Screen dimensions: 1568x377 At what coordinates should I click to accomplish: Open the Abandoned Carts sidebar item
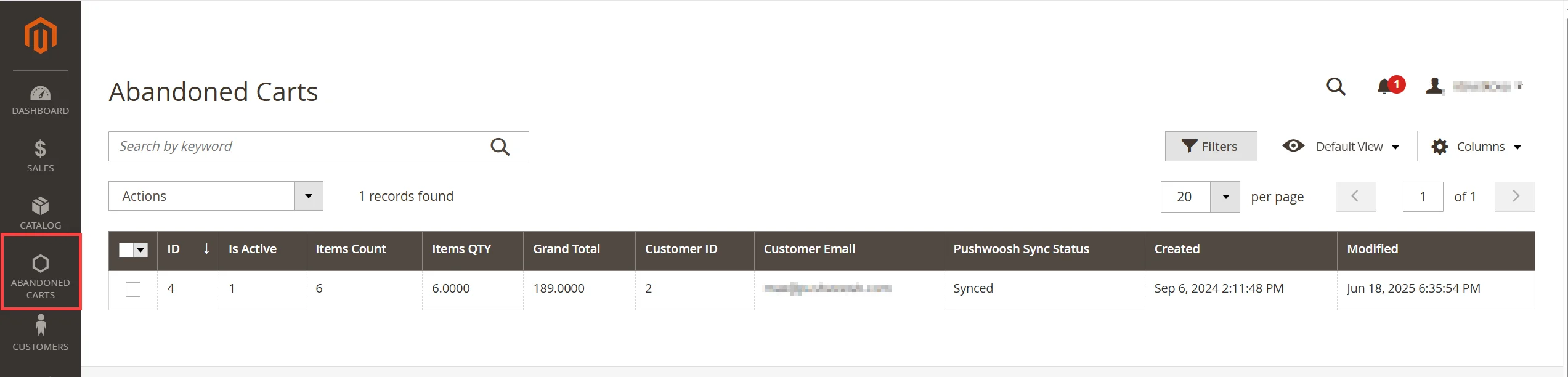41,272
